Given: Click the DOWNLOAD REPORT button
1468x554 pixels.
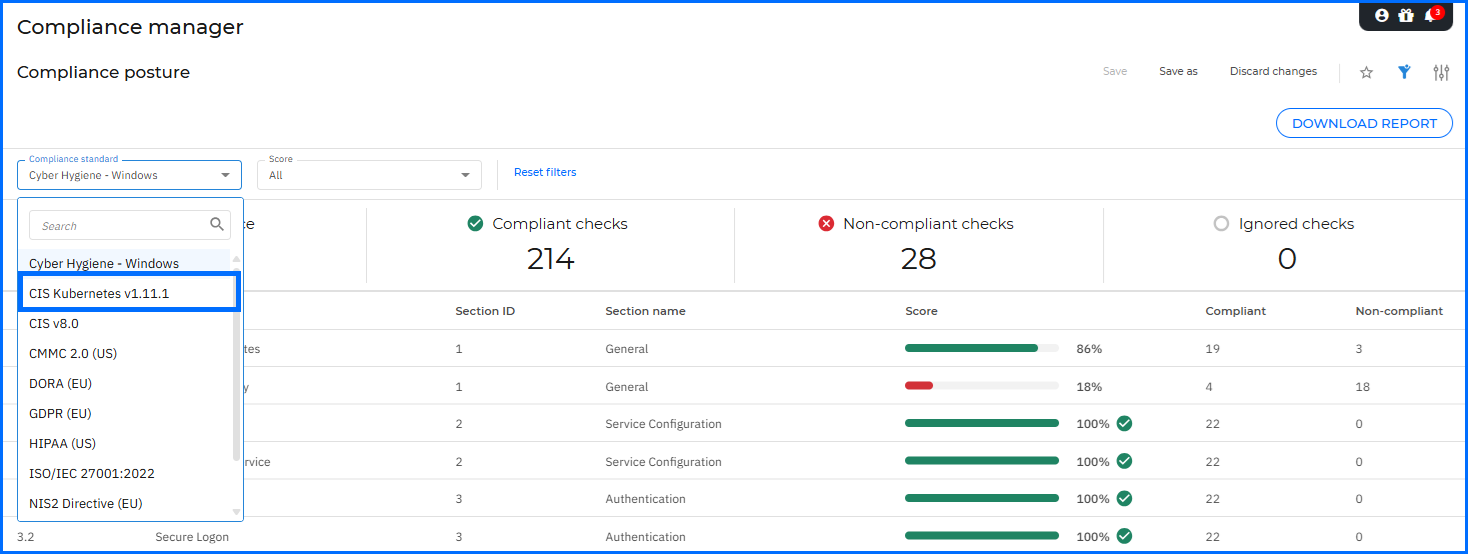Looking at the screenshot, I should point(1364,123).
